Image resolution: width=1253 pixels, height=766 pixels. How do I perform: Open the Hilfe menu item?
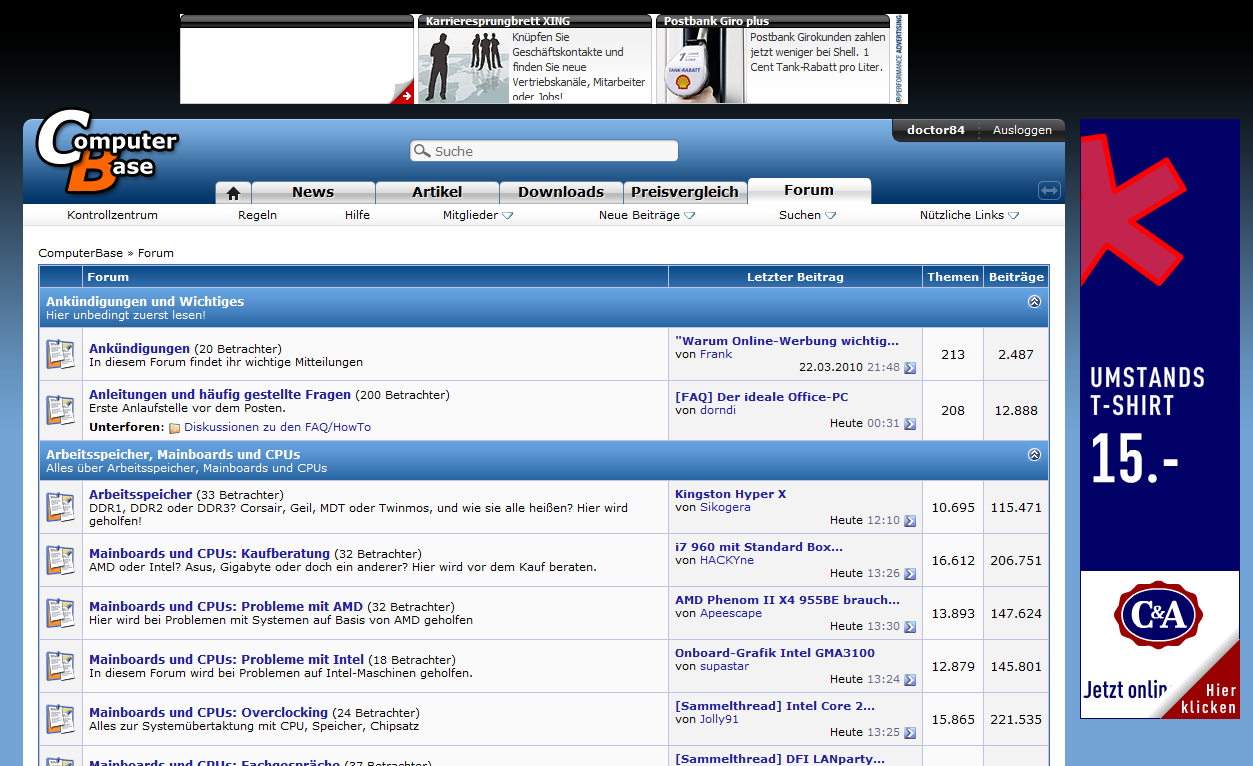point(357,215)
